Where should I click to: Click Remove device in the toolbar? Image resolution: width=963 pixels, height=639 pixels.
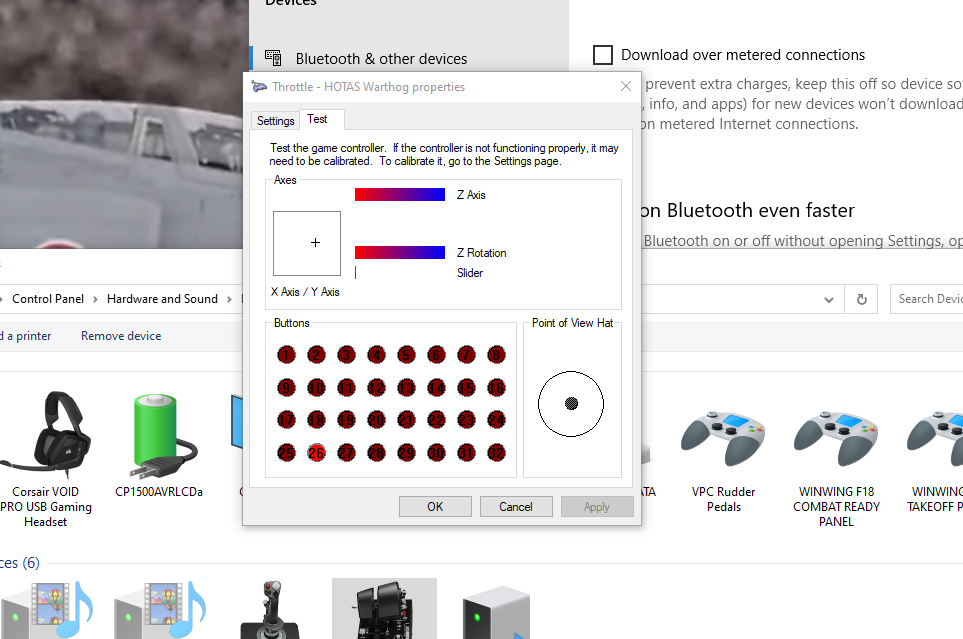[x=121, y=336]
